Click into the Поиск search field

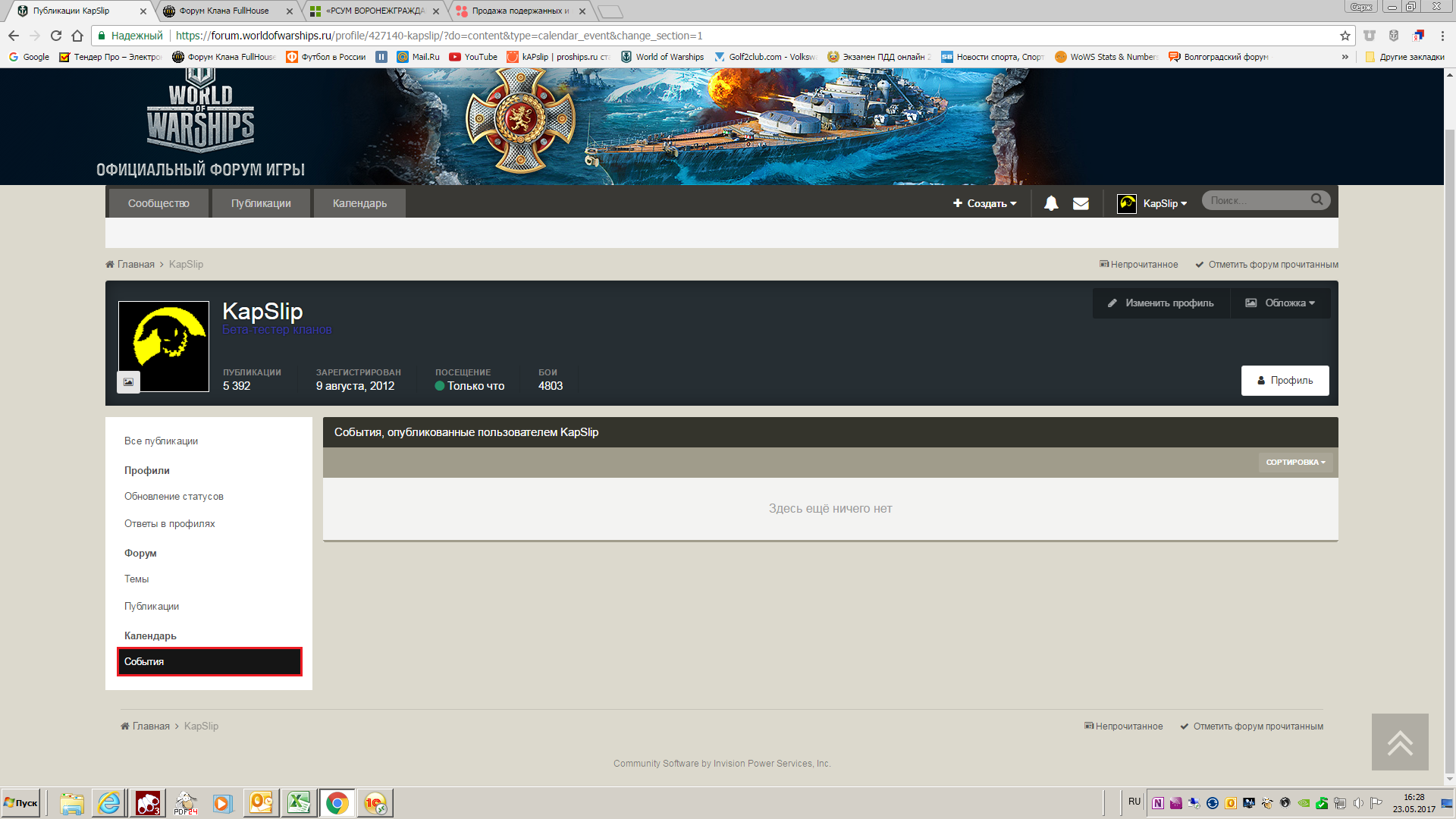[1255, 200]
